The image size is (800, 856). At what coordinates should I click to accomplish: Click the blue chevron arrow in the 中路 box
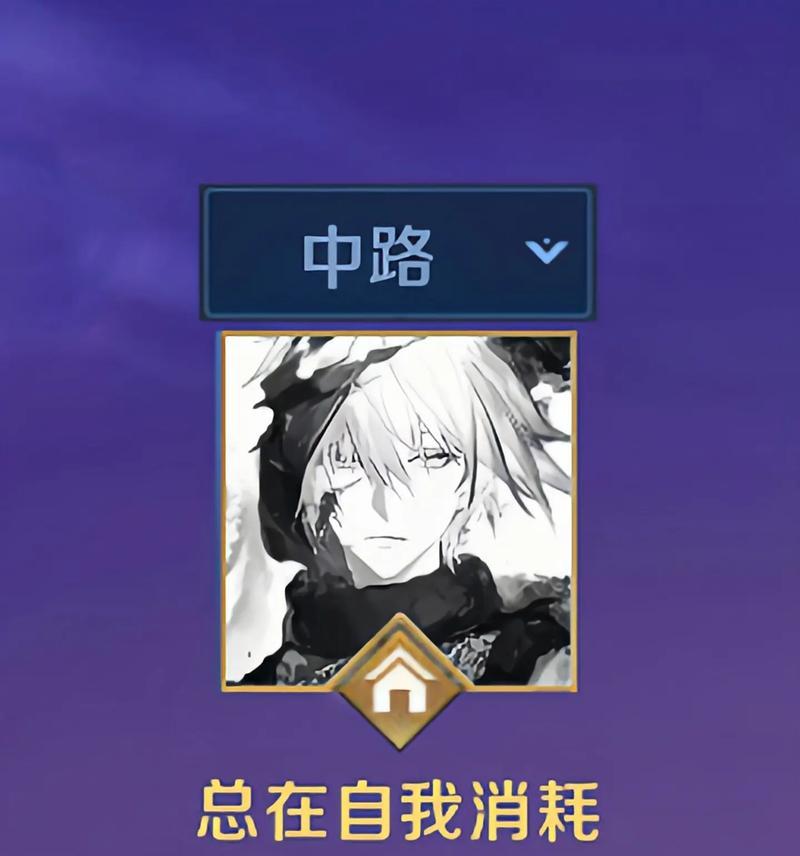[x=547, y=251]
